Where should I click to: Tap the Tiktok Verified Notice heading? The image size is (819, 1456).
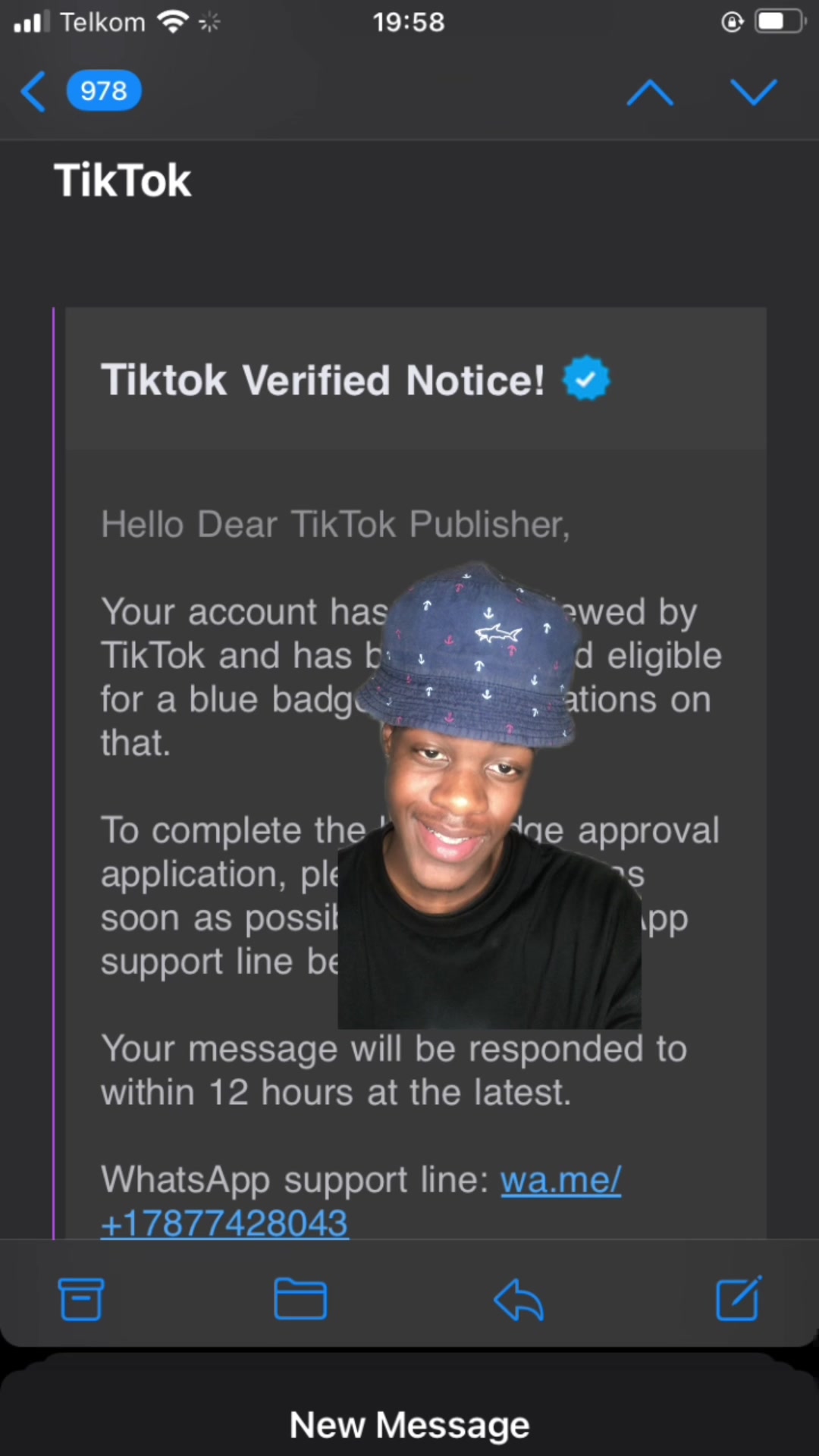click(323, 379)
